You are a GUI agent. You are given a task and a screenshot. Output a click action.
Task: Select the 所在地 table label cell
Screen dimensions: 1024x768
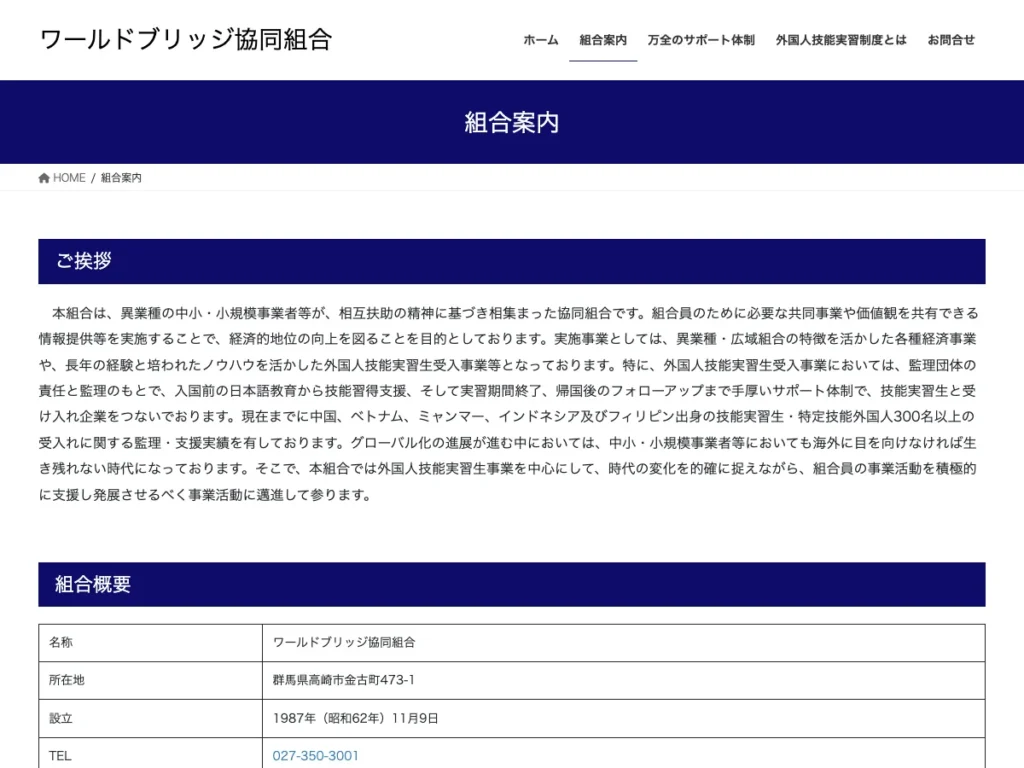[x=150, y=680]
